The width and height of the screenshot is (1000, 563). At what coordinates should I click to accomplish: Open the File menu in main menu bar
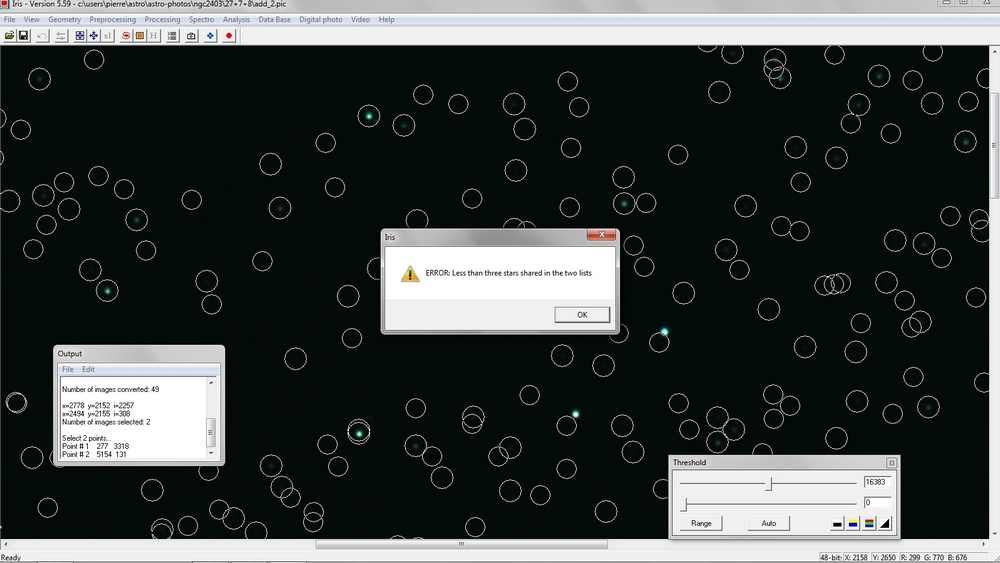coord(10,20)
